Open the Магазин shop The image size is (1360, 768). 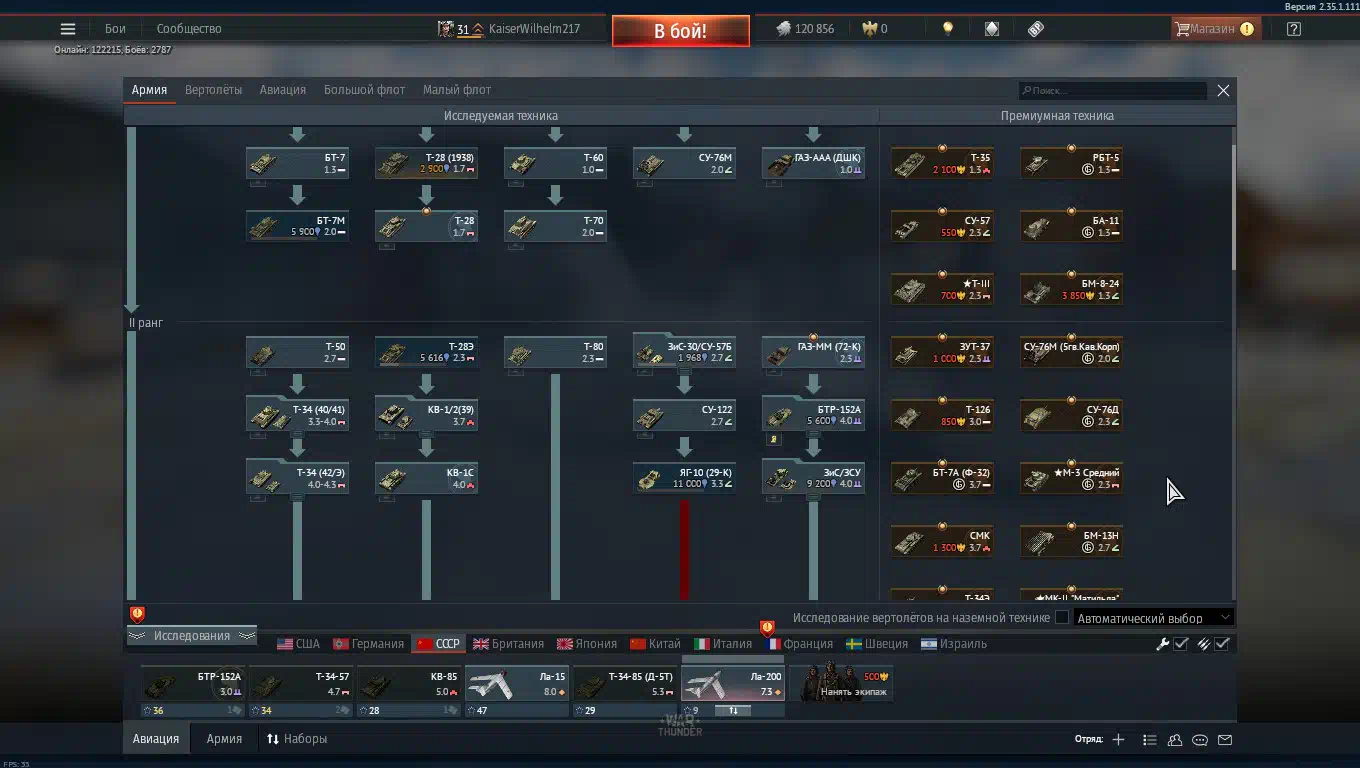pos(1214,29)
